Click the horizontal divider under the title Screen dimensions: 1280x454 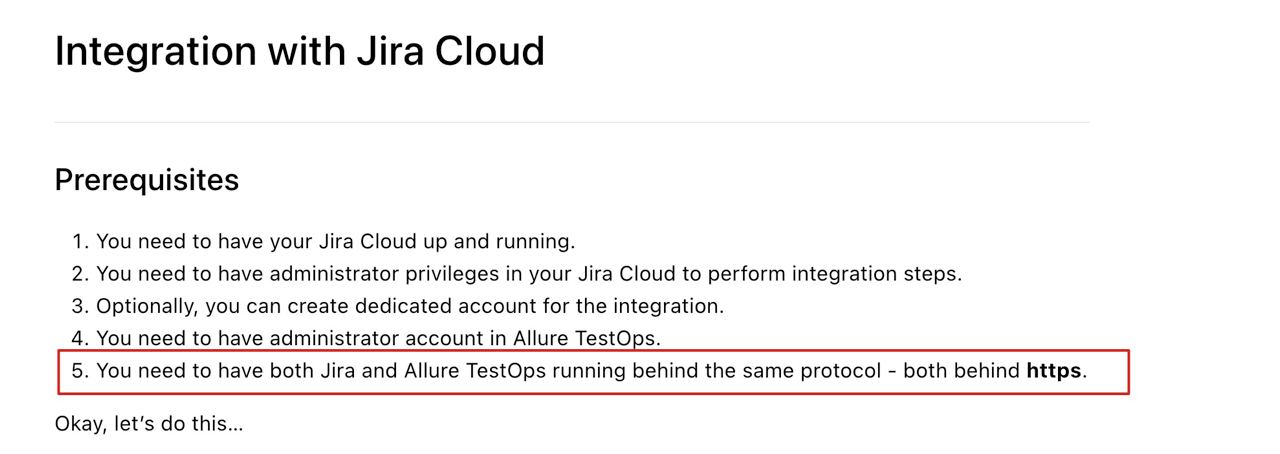coord(571,122)
